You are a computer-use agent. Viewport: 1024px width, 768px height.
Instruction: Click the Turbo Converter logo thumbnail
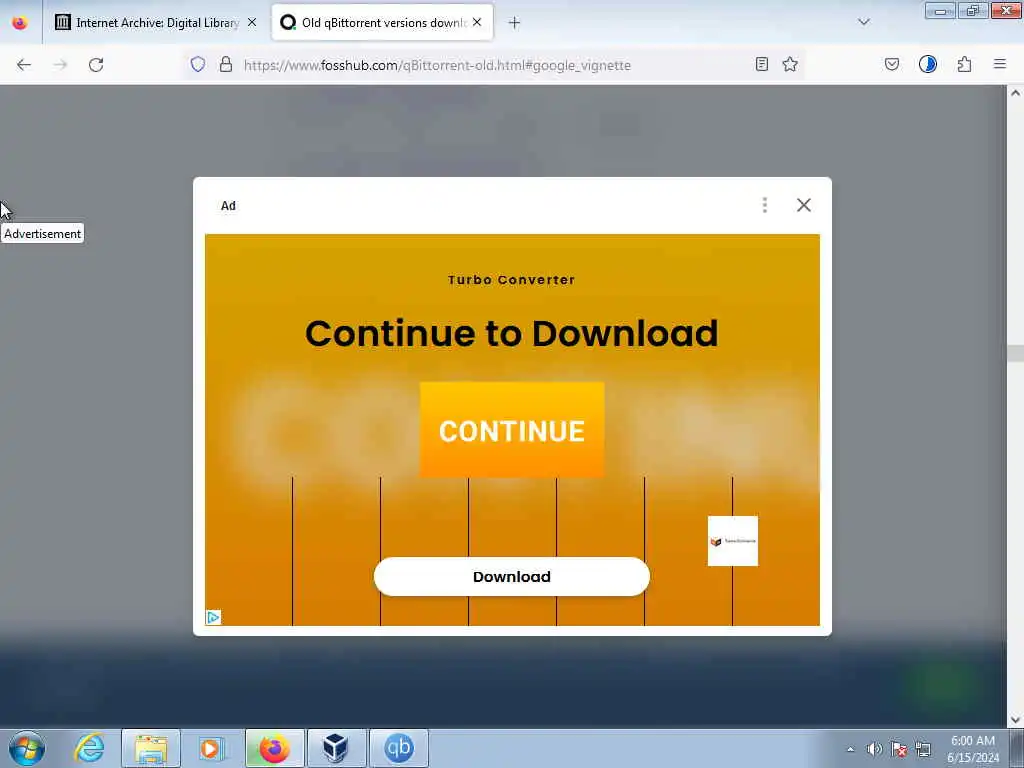(x=733, y=541)
